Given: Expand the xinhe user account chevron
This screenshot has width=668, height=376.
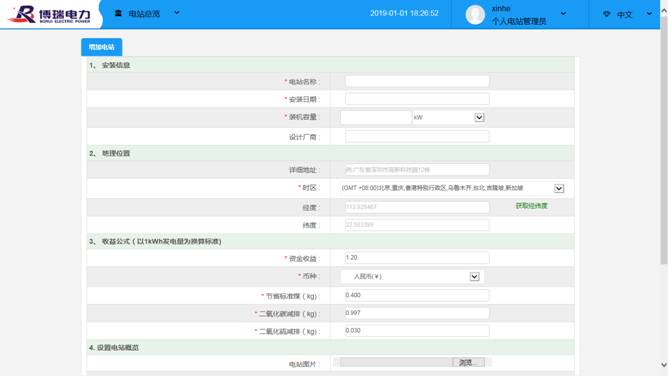Looking at the screenshot, I should 563,14.
